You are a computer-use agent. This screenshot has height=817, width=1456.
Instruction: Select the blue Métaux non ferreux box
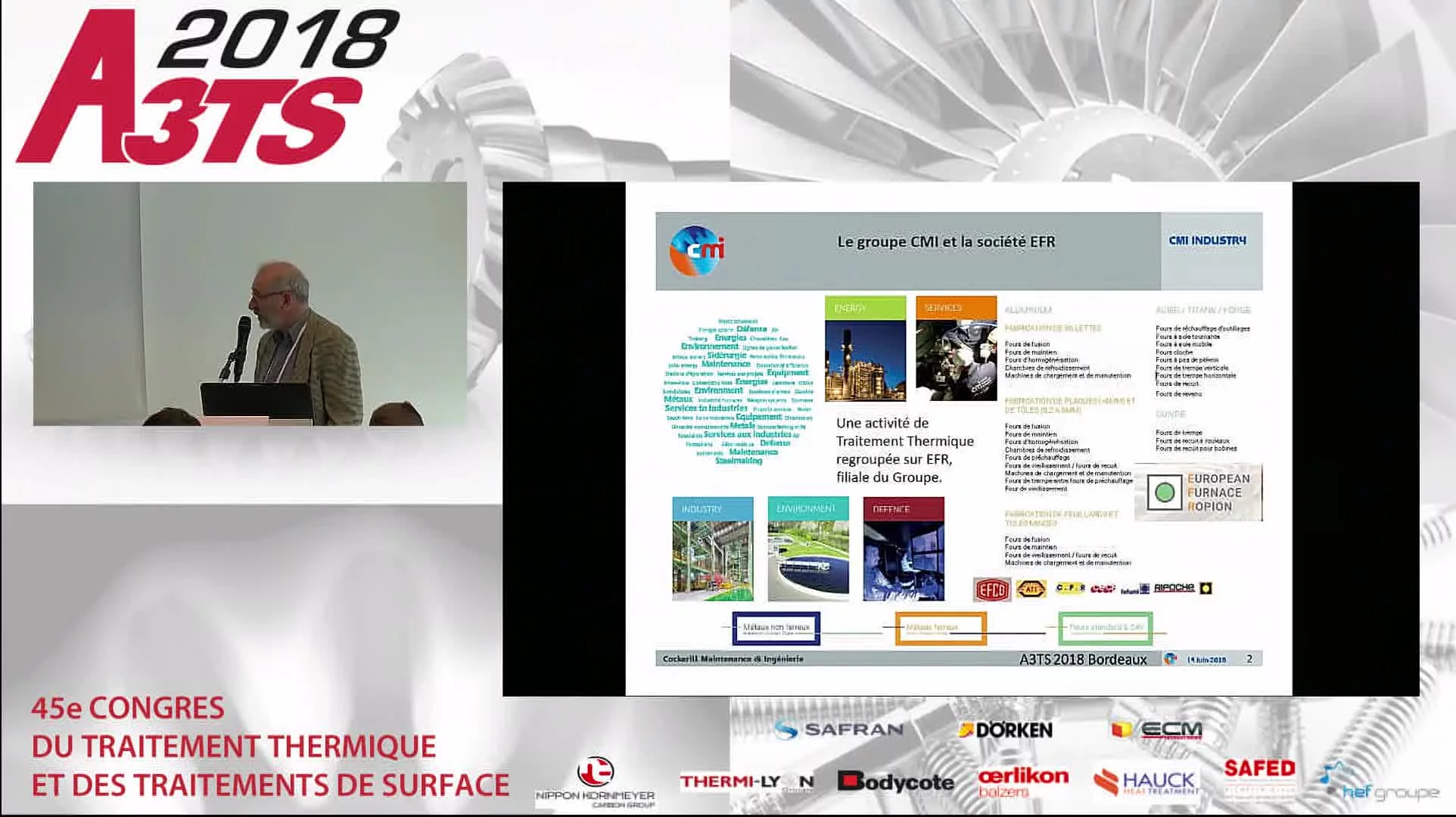(776, 628)
